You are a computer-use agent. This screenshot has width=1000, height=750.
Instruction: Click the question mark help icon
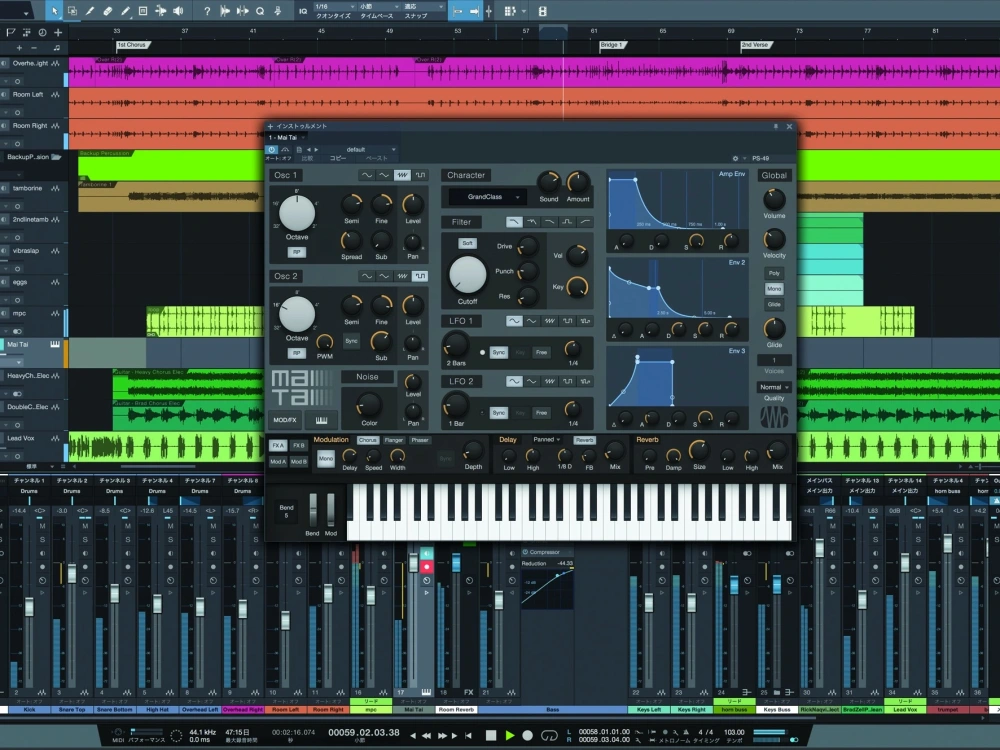(207, 11)
